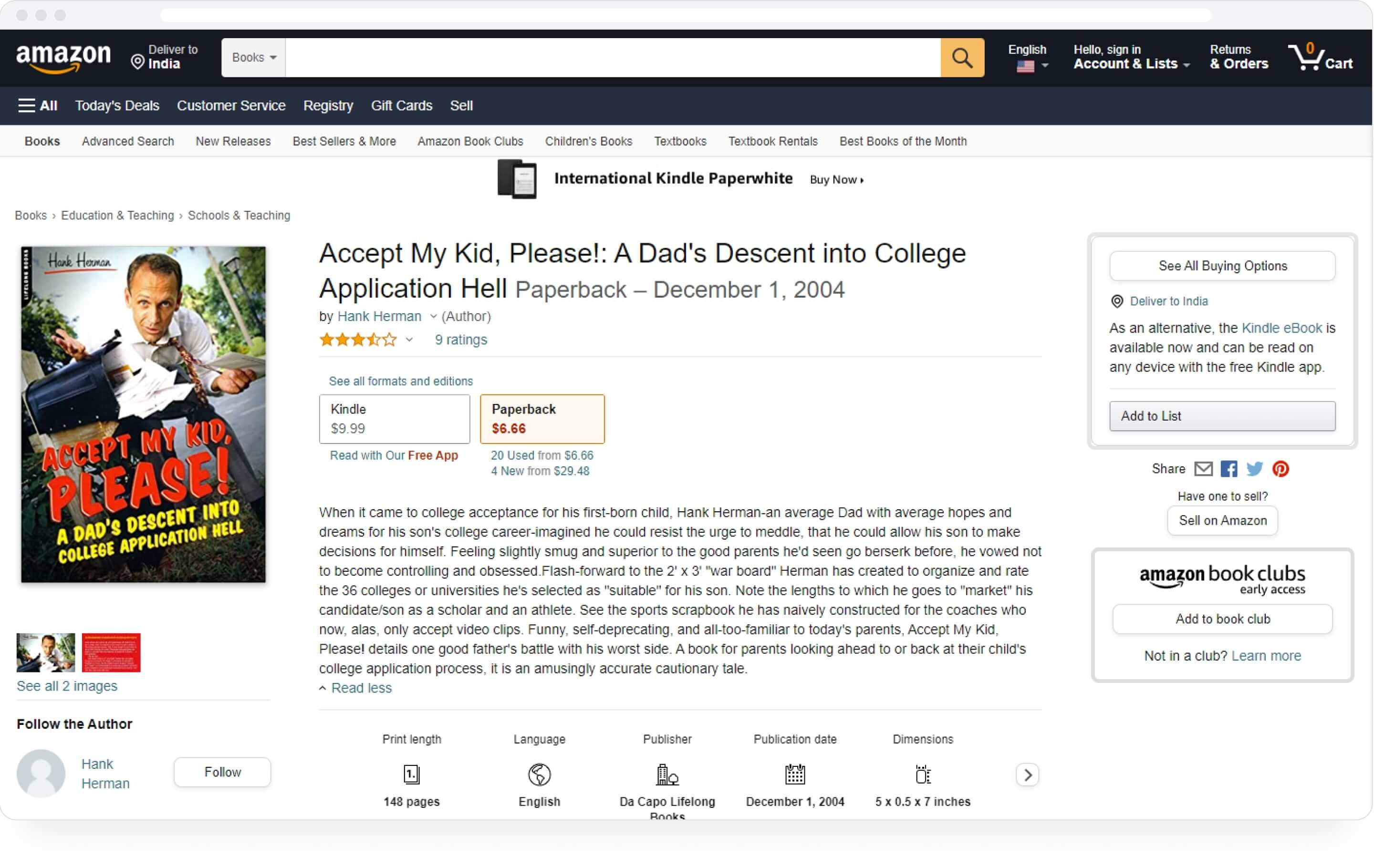Click Read with Our Free App link
Image resolution: width=1374 pixels, height=868 pixels.
tap(394, 455)
